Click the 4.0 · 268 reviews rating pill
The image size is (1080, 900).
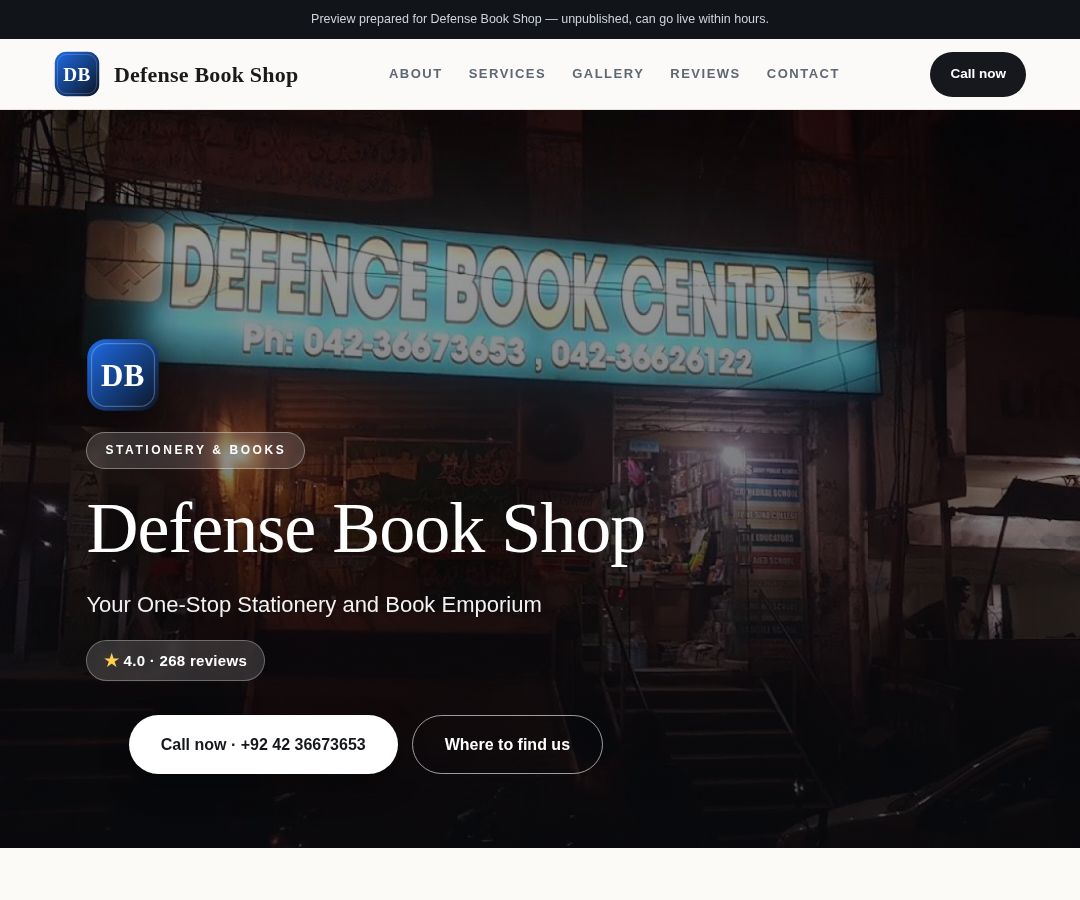tap(175, 660)
